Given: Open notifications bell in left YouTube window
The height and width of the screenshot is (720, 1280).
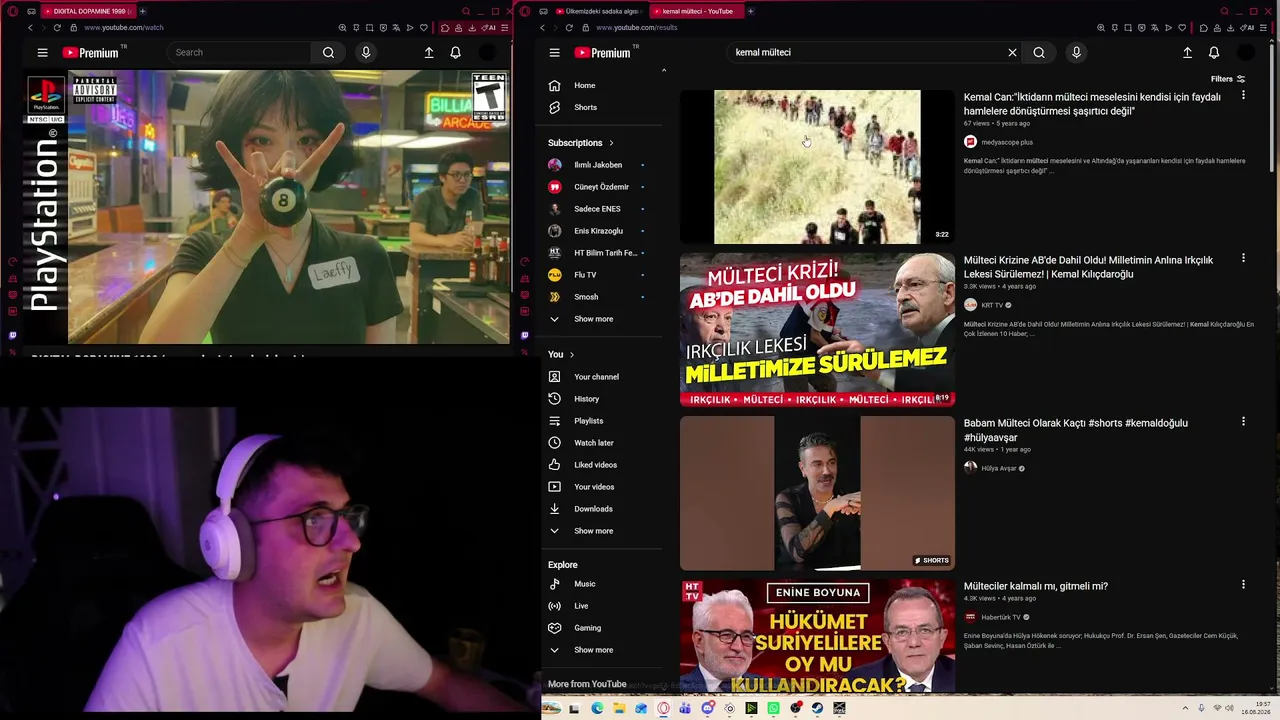Looking at the screenshot, I should [455, 53].
